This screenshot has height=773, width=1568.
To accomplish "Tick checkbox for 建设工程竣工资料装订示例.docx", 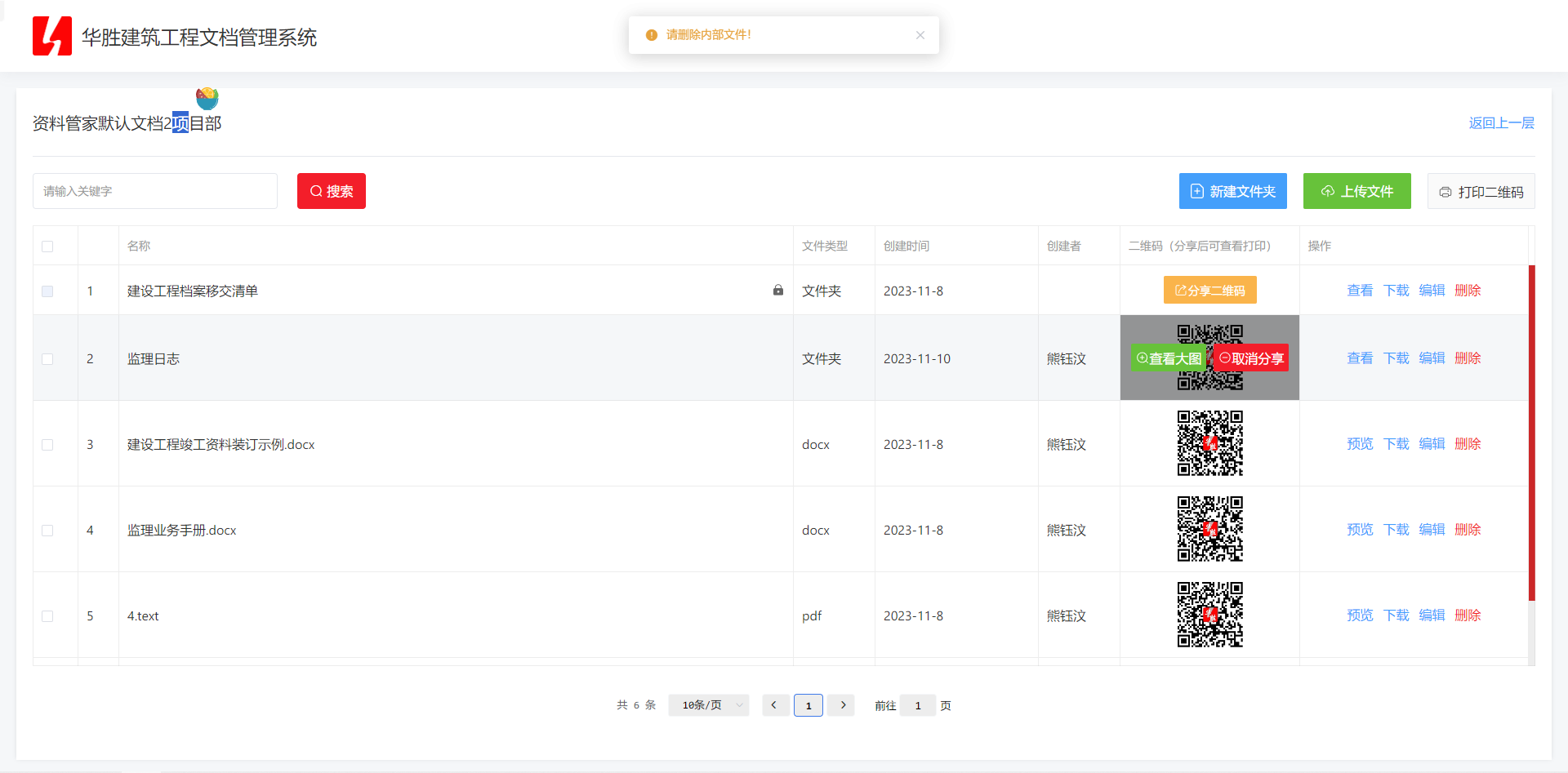I will [x=47, y=445].
